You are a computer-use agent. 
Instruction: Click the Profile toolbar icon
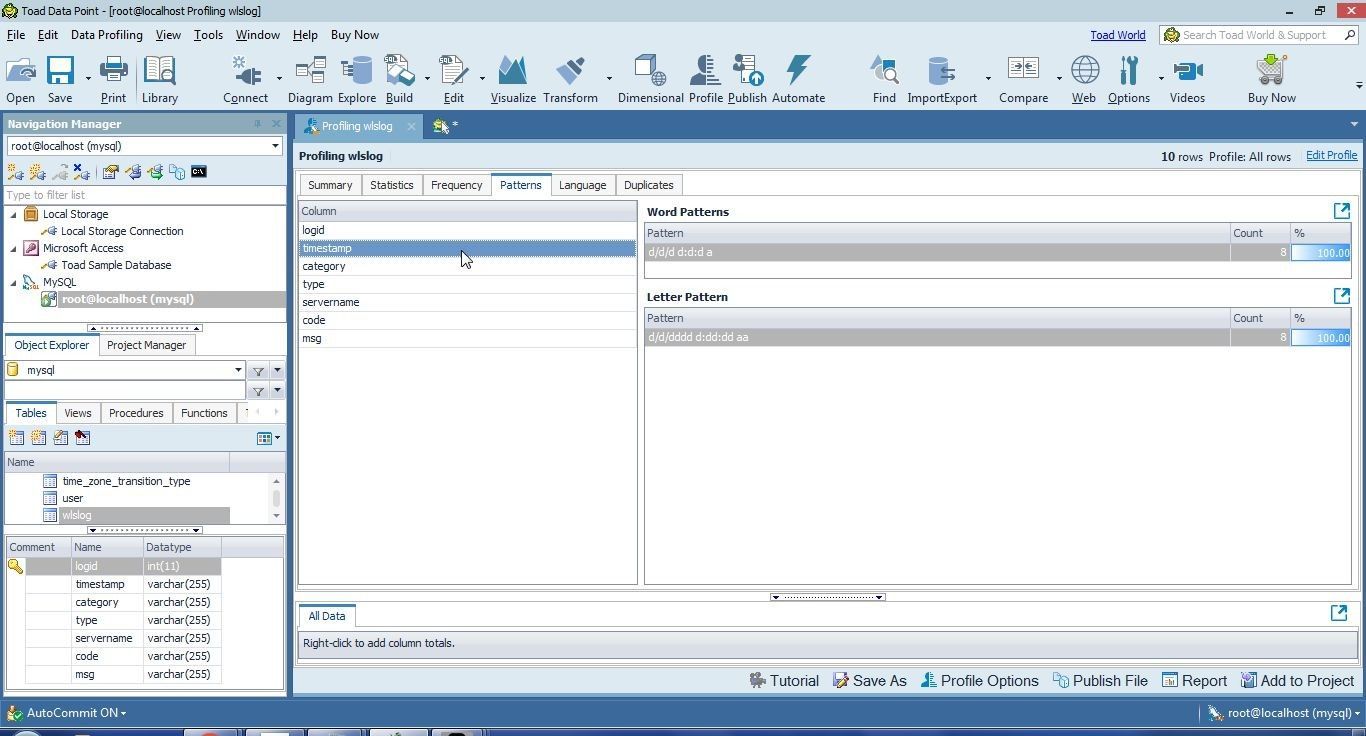click(x=705, y=79)
